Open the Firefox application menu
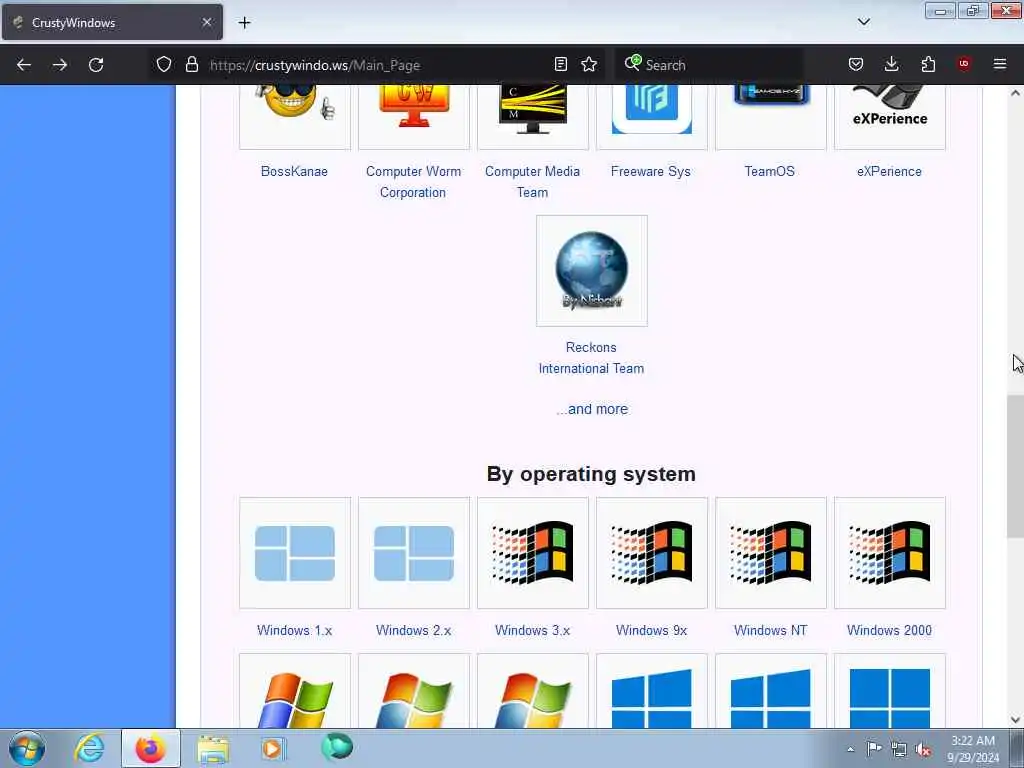The height and width of the screenshot is (768, 1024). click(1000, 64)
